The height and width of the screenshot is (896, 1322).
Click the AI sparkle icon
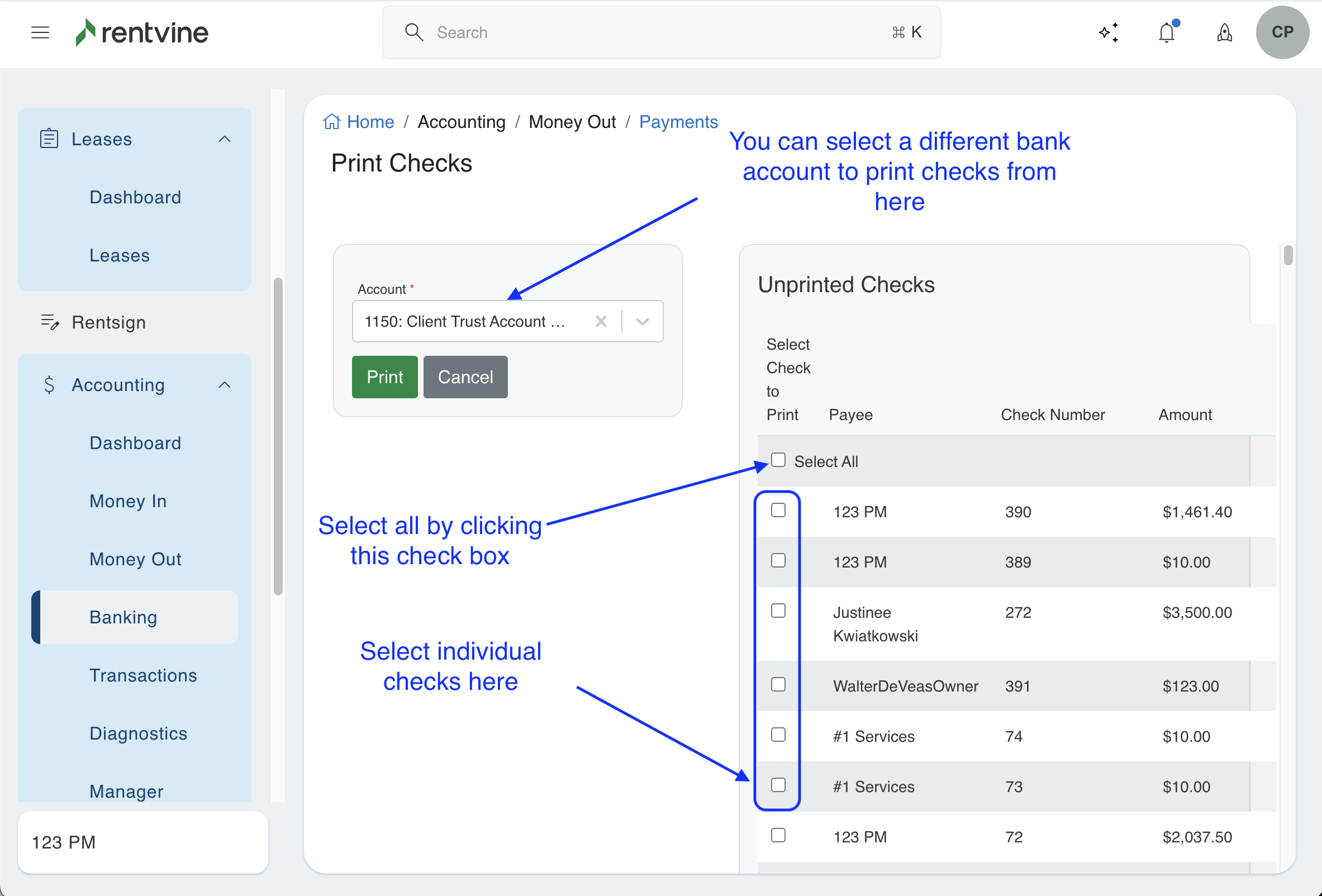coord(1108,32)
